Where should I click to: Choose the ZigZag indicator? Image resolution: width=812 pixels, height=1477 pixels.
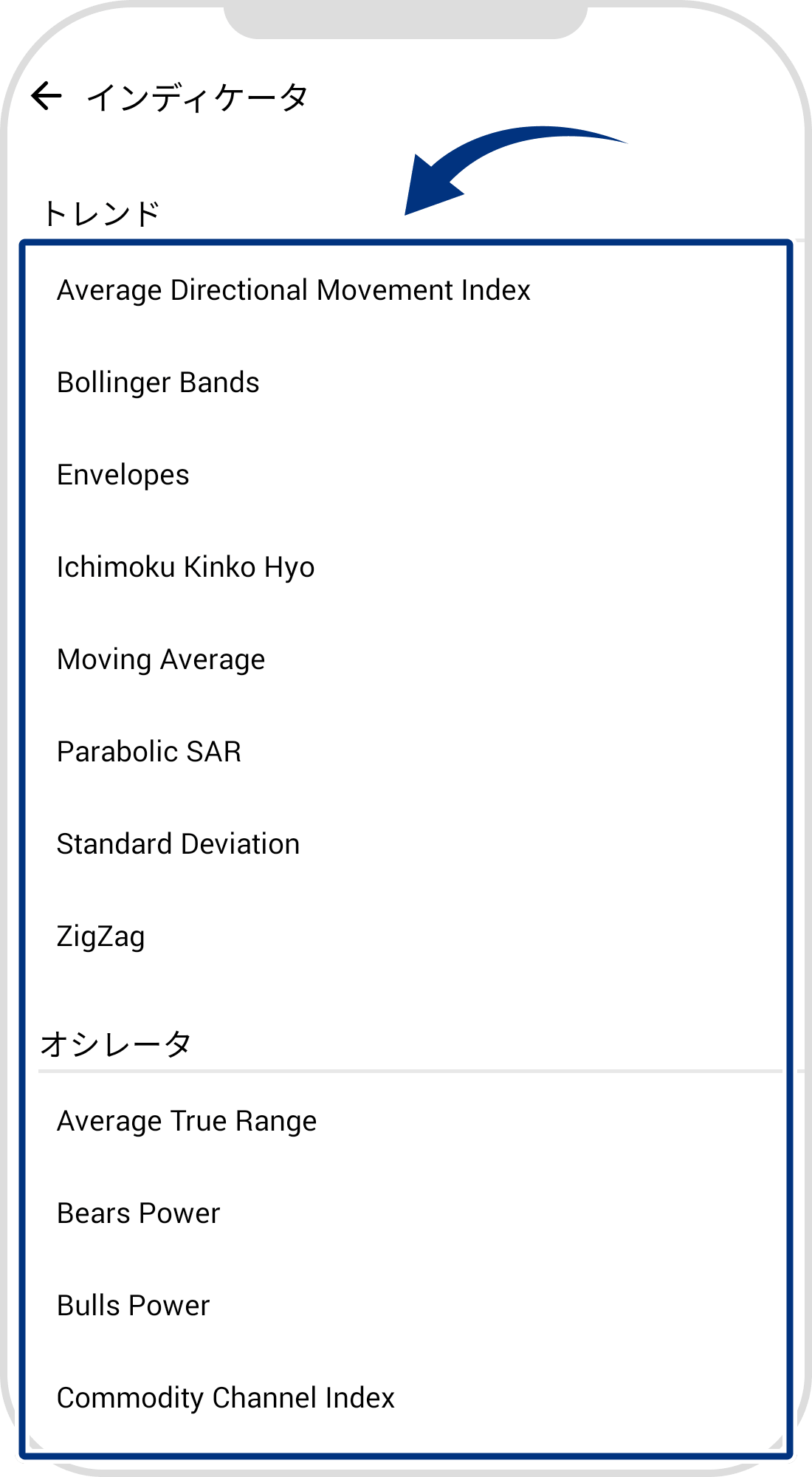101,936
